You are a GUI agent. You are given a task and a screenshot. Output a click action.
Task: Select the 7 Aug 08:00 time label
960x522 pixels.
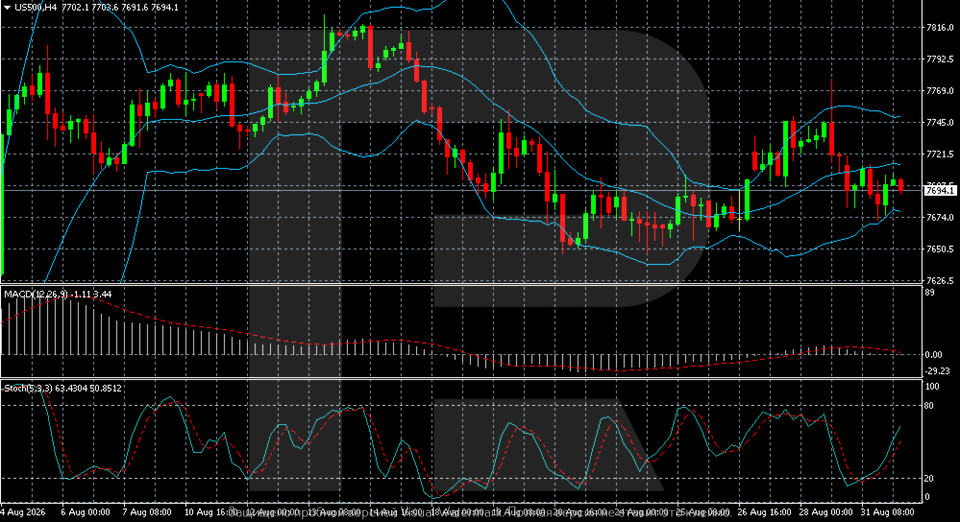tap(147, 512)
